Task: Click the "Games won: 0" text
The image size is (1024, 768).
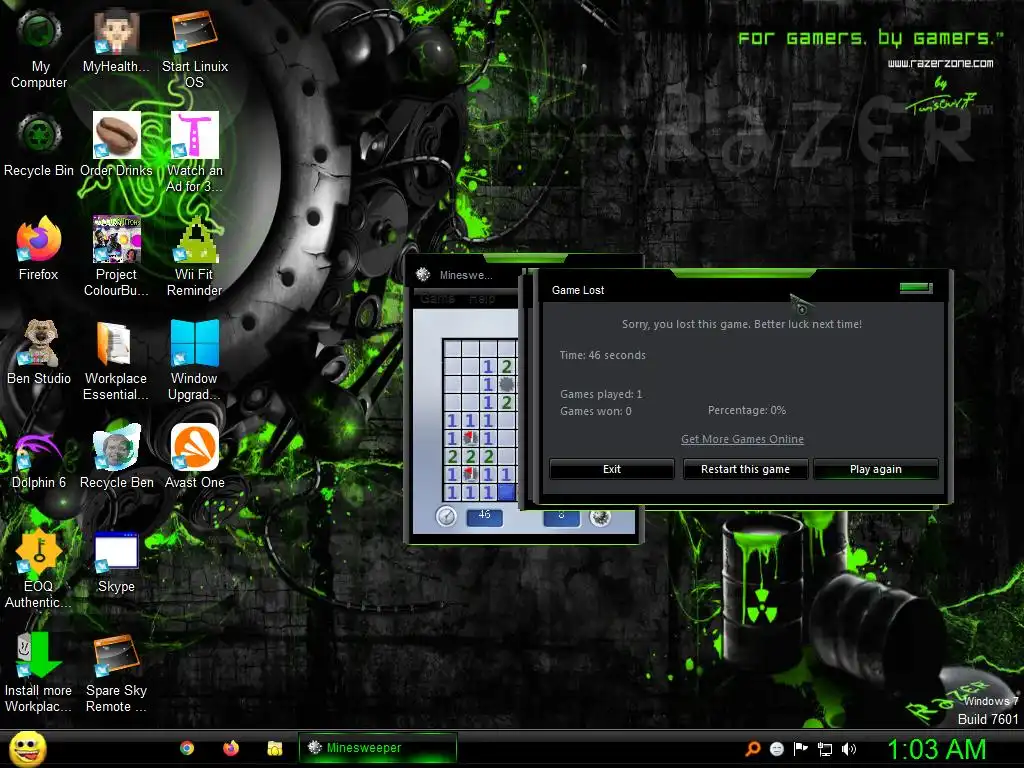Action: (x=596, y=411)
